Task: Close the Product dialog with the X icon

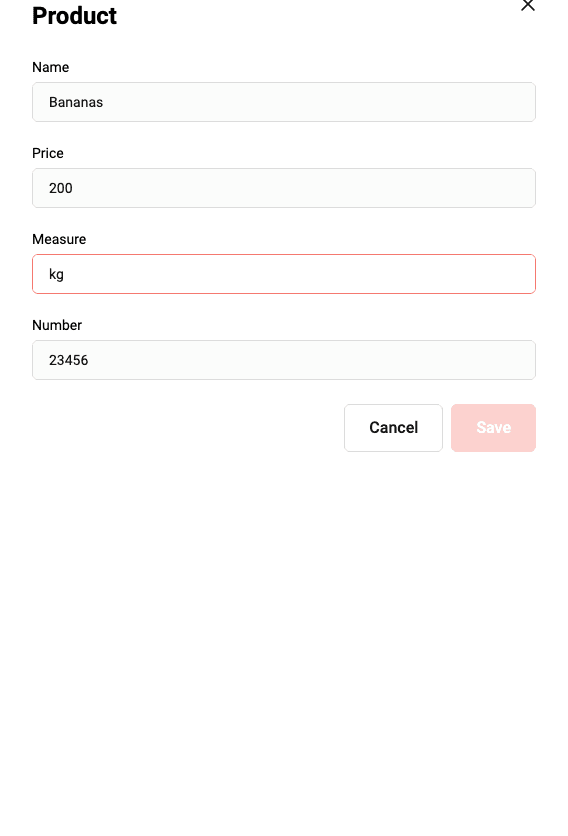Action: [527, 5]
